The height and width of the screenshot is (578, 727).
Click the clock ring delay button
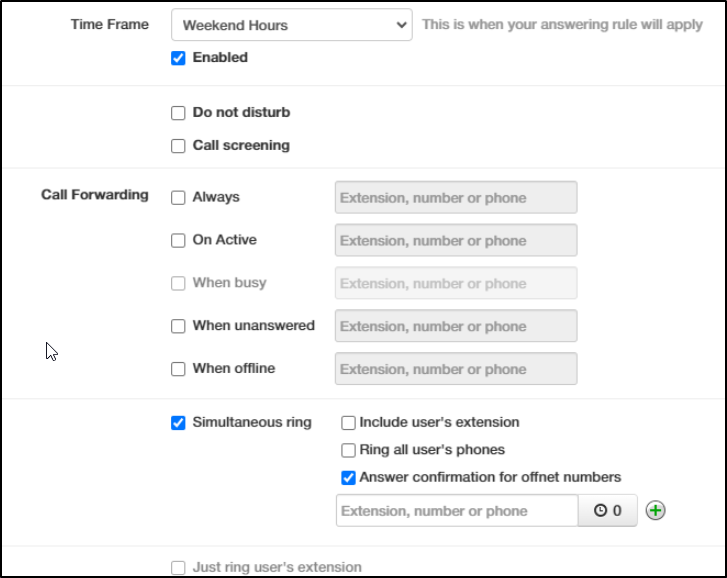608,511
